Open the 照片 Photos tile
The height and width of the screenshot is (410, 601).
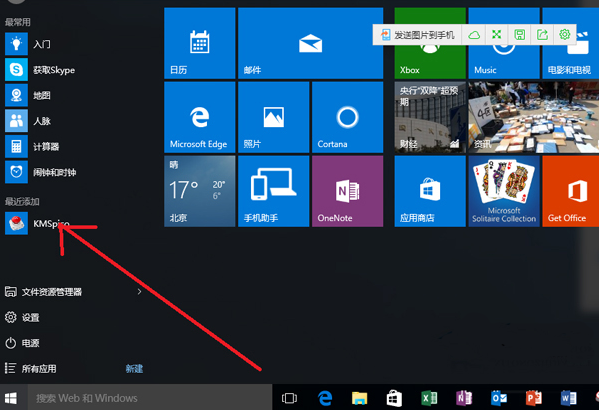click(274, 117)
